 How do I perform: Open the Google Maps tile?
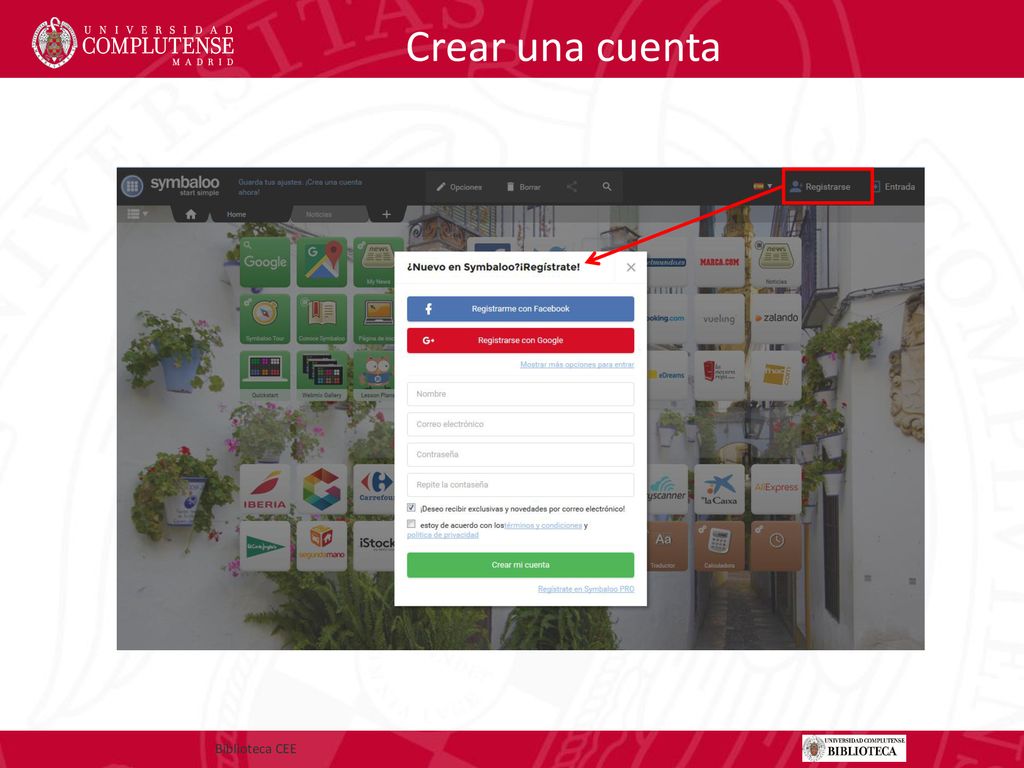click(x=321, y=262)
